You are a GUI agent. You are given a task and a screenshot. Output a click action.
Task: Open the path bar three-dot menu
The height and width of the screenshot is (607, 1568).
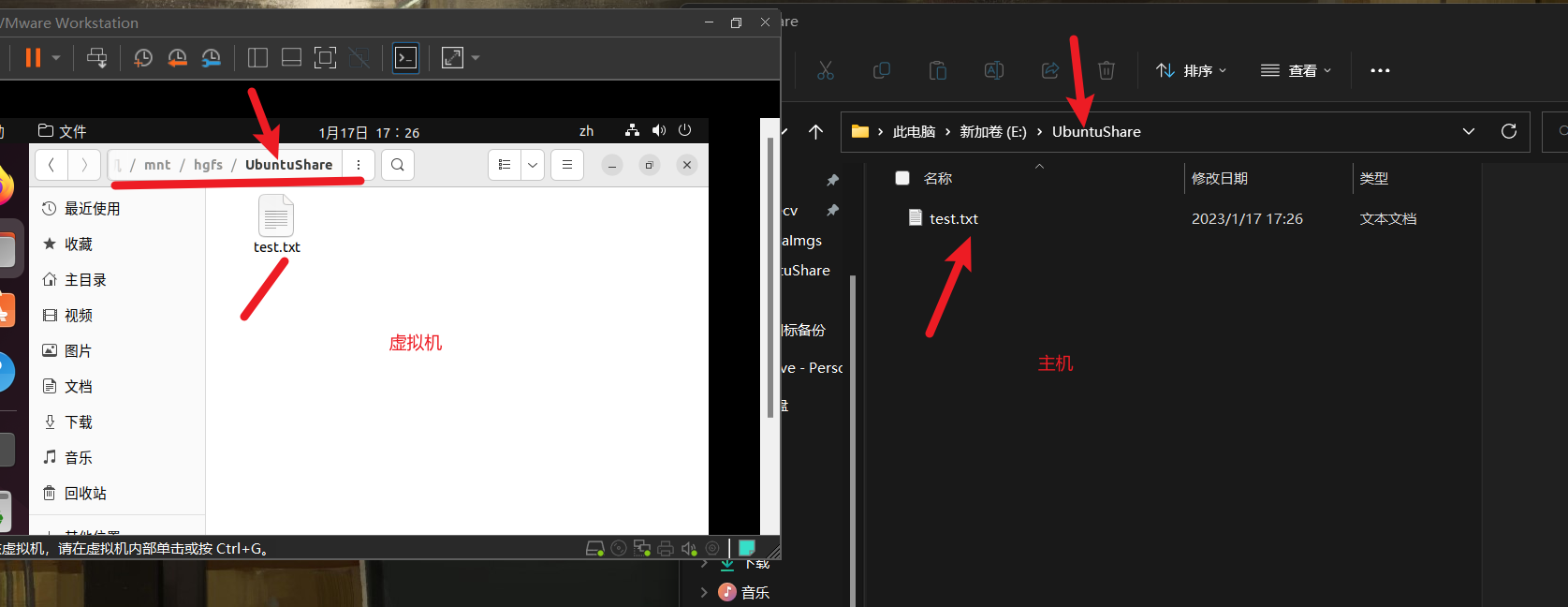tap(359, 165)
